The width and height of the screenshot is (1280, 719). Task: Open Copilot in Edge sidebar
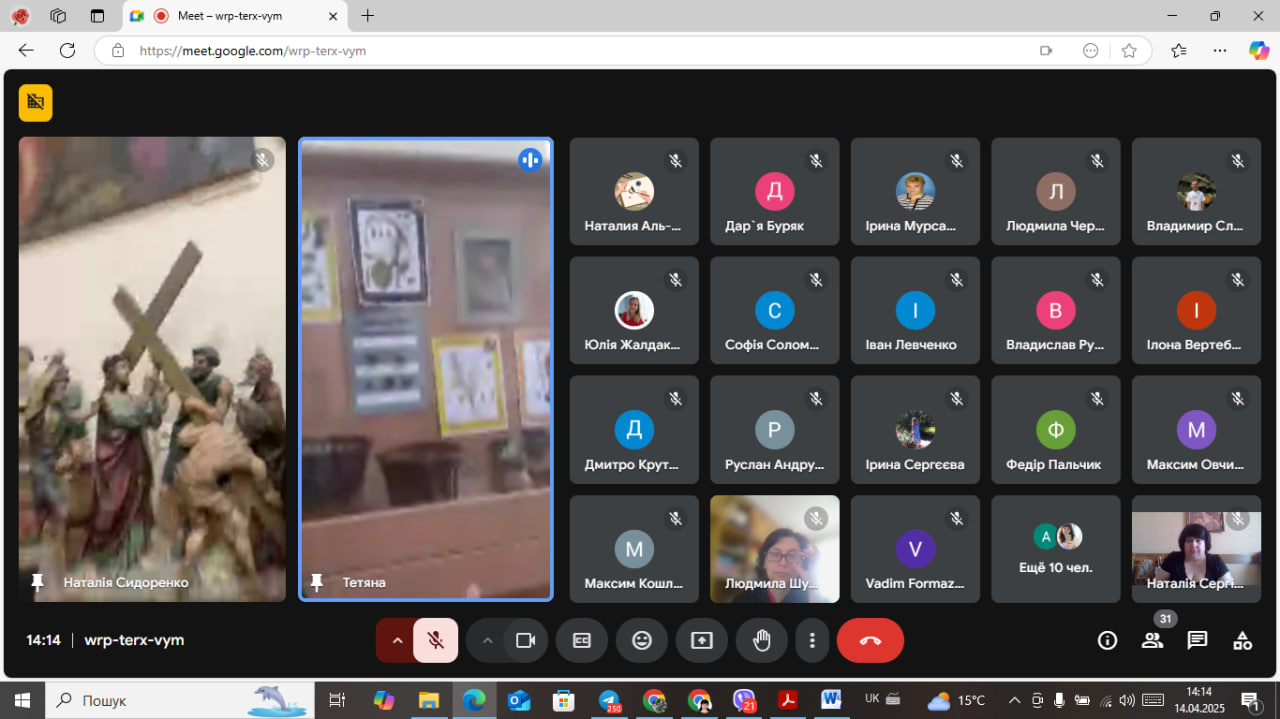(x=1259, y=50)
